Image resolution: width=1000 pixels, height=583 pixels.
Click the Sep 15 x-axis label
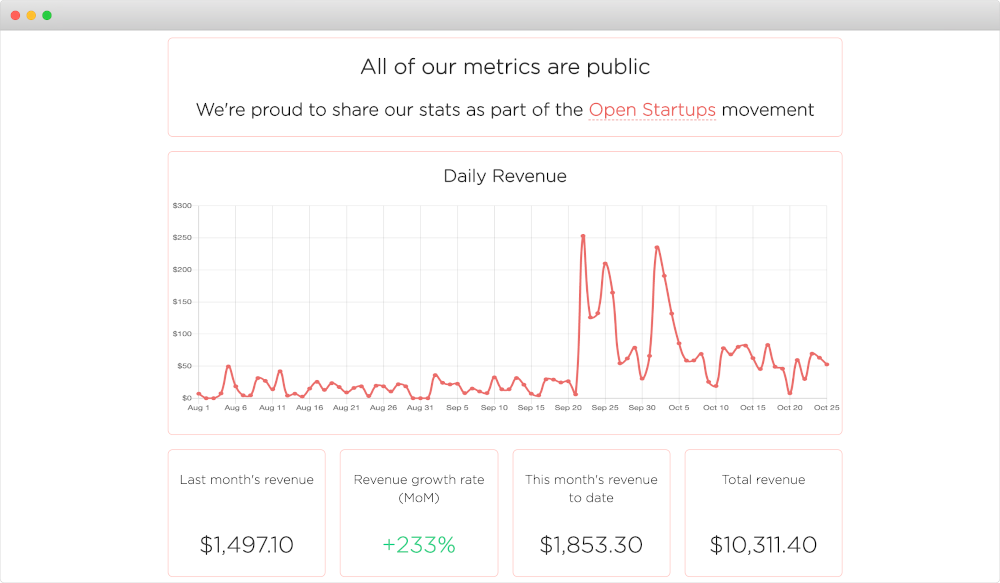(x=531, y=408)
